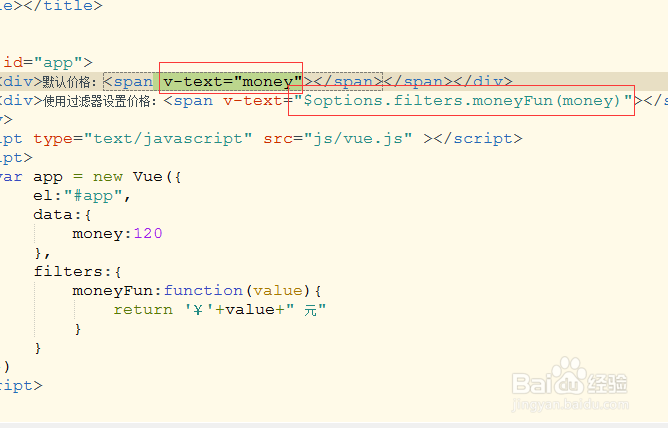Click the 'function' keyword
Viewport: 668px width, 428px height.
coord(203,290)
